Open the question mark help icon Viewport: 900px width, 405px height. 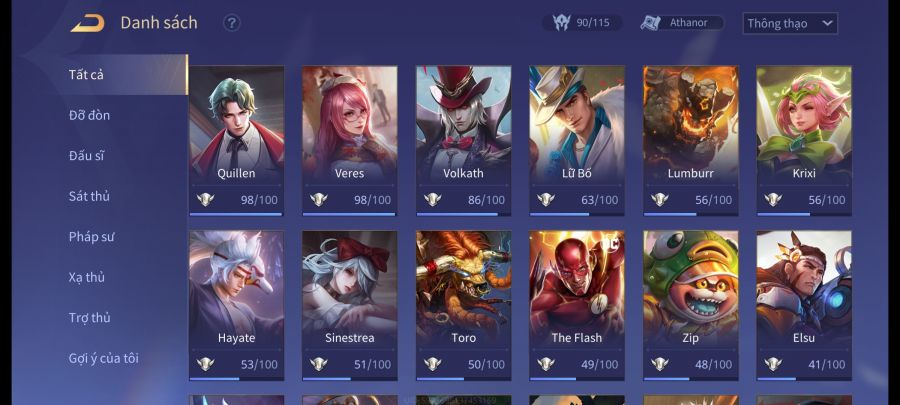coord(231,23)
